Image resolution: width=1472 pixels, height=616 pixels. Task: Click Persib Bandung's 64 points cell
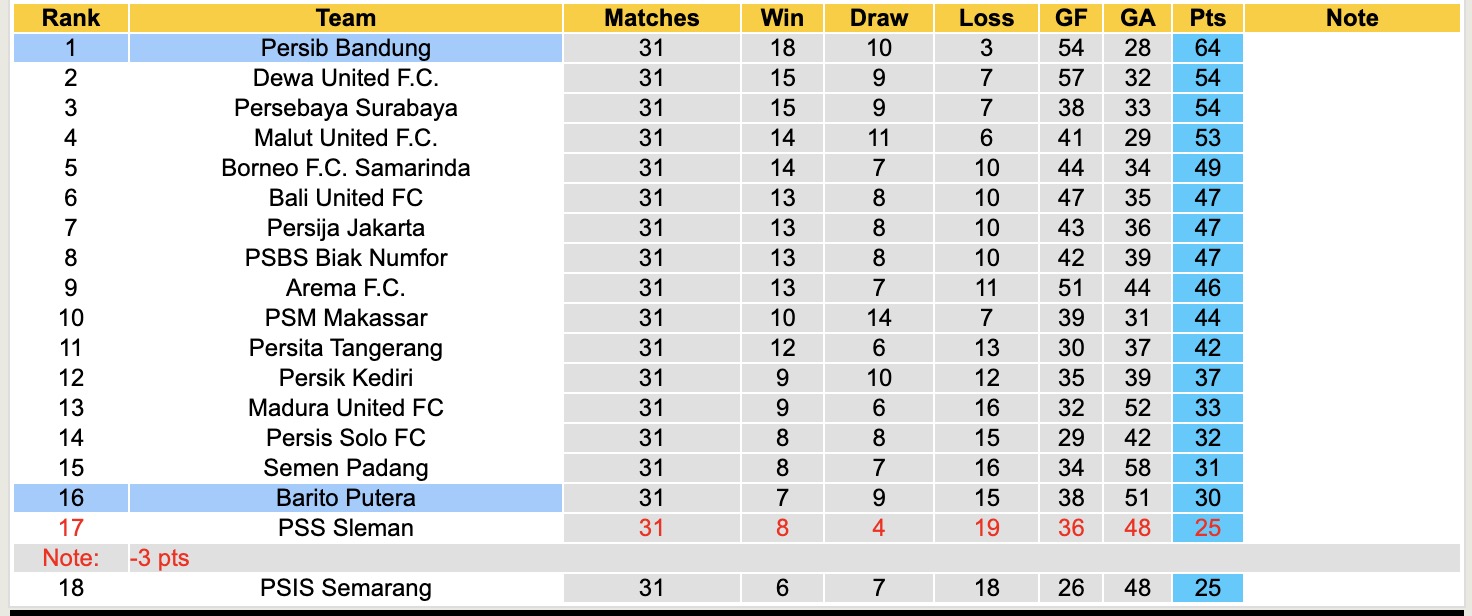(1208, 48)
